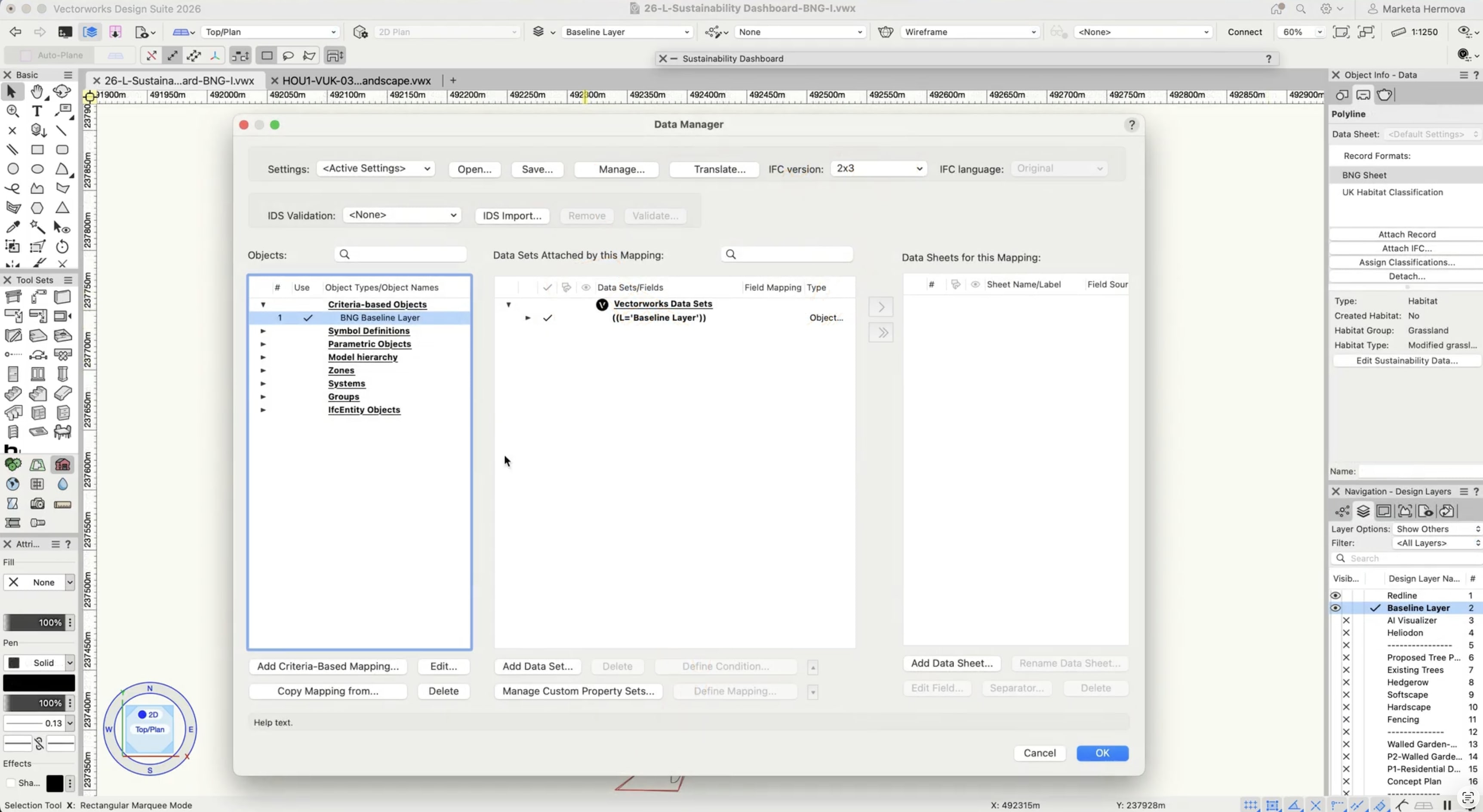Toggle Use checkmark for BNG Baseline Layer
1483x812 pixels.
(x=308, y=318)
